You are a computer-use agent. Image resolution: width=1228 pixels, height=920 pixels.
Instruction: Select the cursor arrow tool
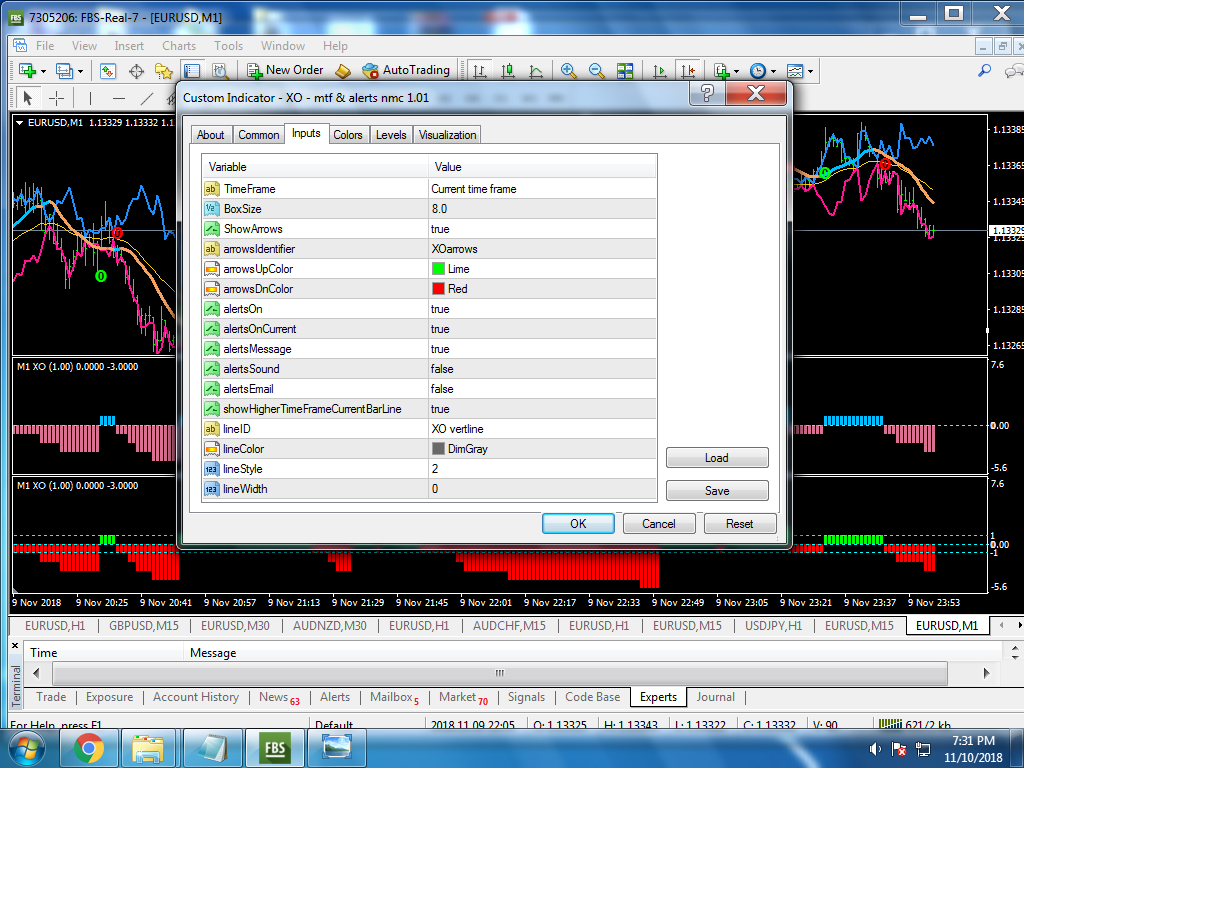click(x=28, y=98)
